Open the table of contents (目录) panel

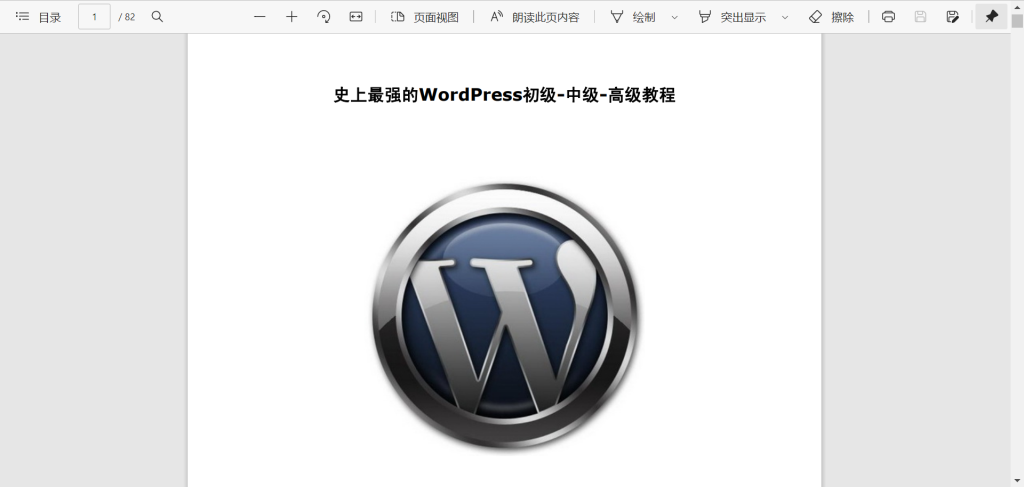point(39,17)
